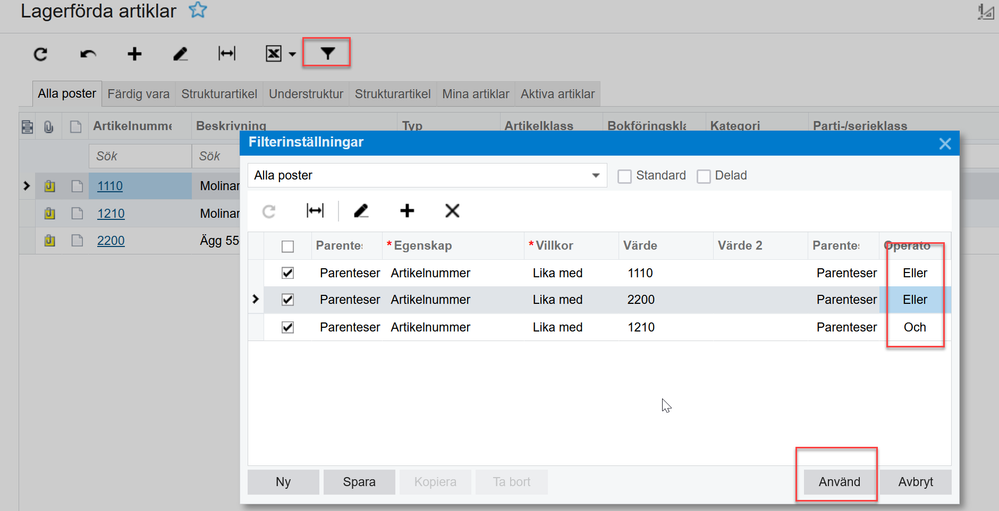Enable the Standard checkbox
Screen dimensions: 999x511
(625, 176)
